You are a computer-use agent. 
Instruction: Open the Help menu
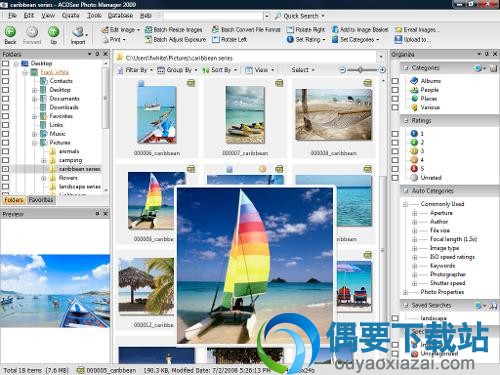(x=146, y=15)
